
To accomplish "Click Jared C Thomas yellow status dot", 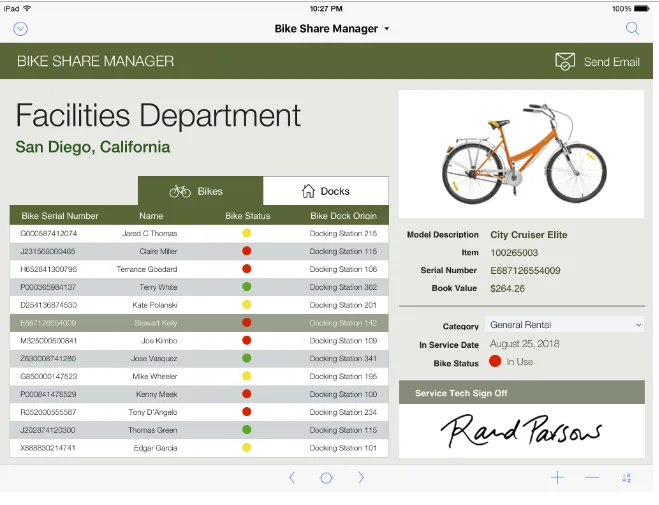I will [x=247, y=233].
